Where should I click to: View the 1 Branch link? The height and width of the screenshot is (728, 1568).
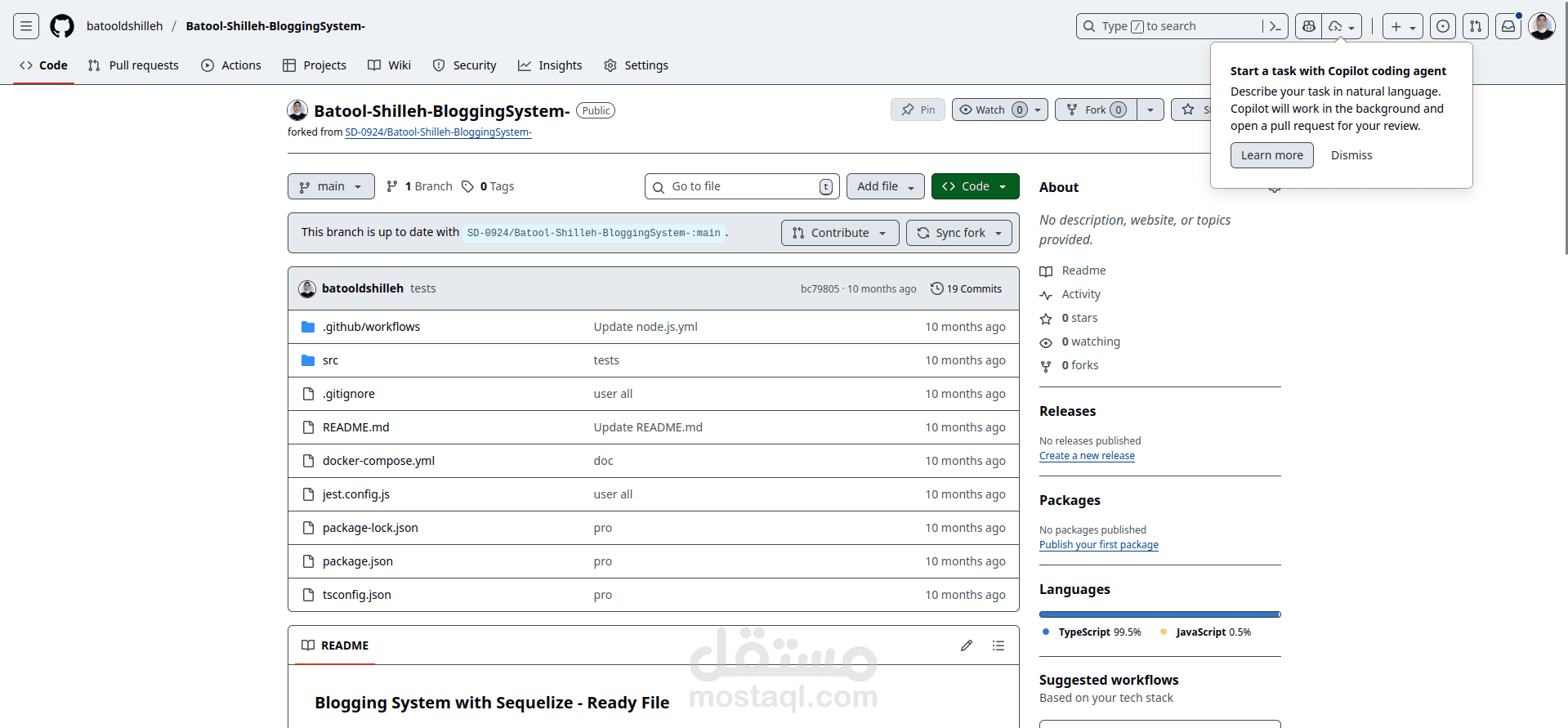coord(419,186)
